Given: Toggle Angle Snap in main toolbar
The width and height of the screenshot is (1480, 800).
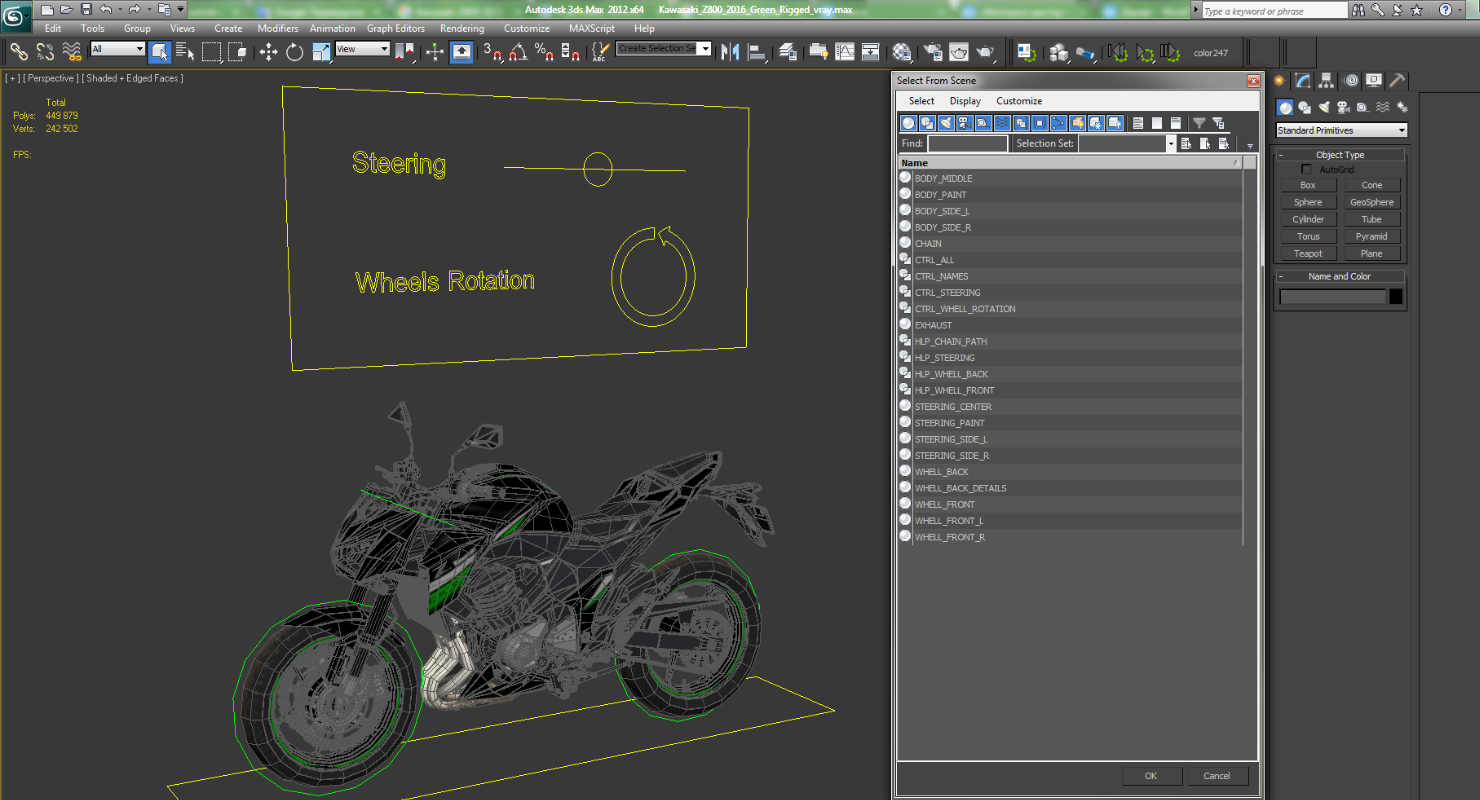Looking at the screenshot, I should [x=518, y=51].
